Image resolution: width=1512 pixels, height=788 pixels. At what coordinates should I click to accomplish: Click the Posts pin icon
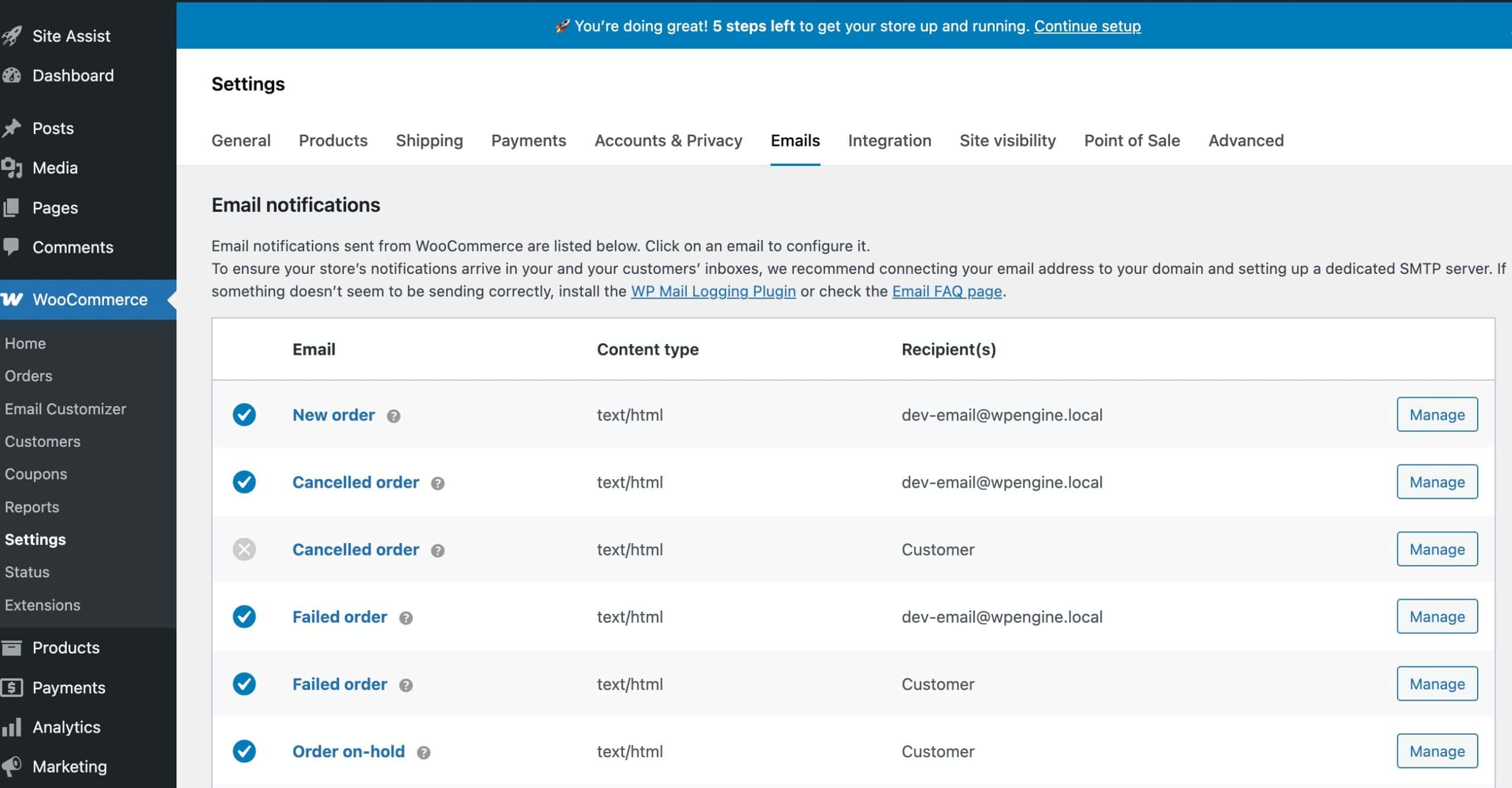point(13,127)
